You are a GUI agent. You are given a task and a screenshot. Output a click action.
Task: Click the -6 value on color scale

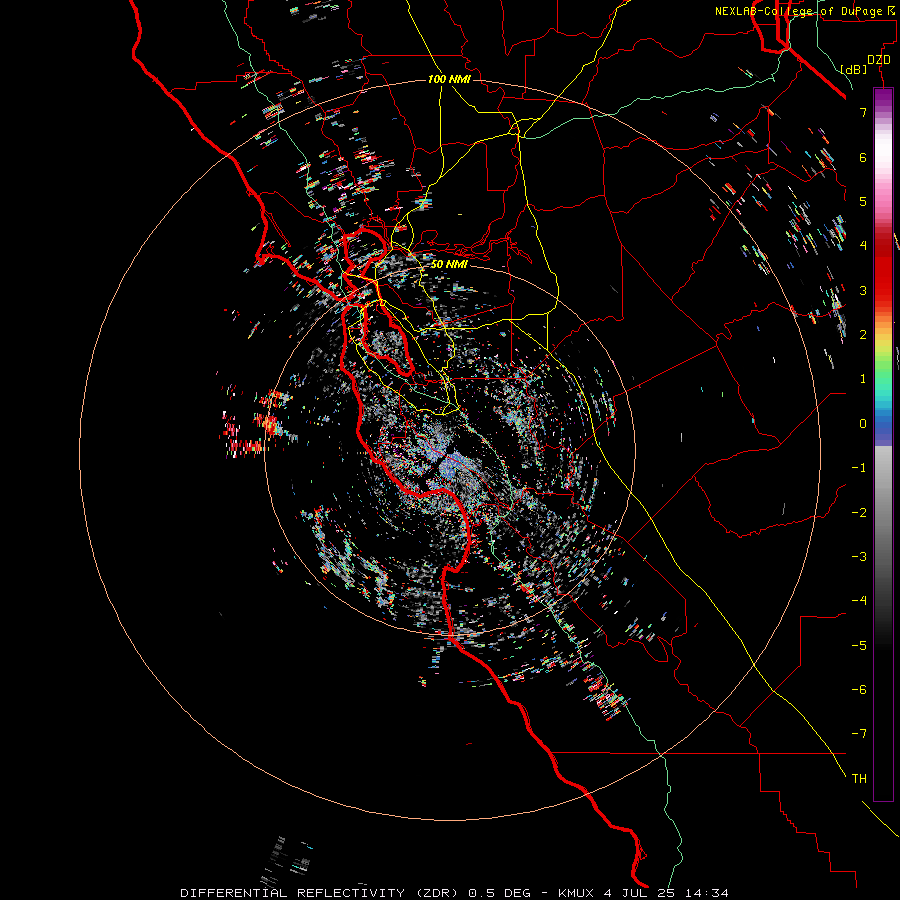[859, 690]
